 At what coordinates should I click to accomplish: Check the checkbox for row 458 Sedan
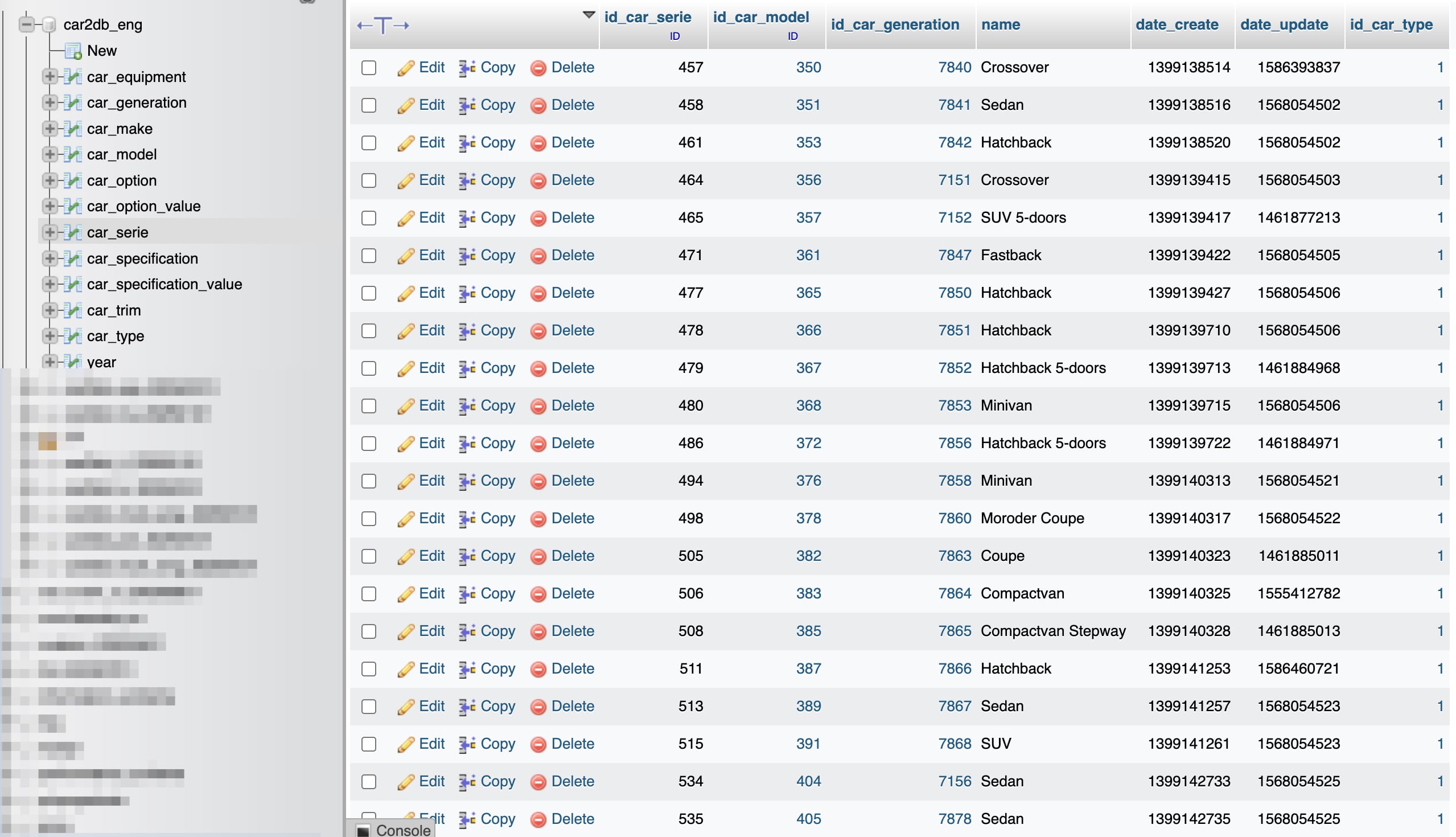click(368, 105)
